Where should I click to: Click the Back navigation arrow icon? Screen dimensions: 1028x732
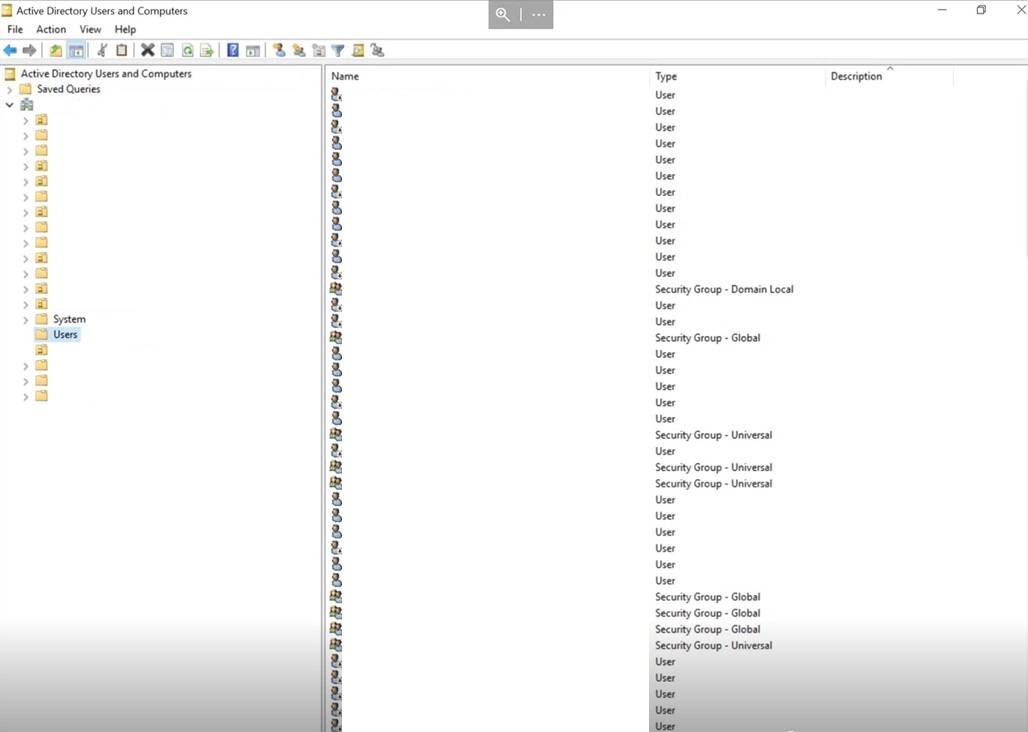(x=10, y=50)
